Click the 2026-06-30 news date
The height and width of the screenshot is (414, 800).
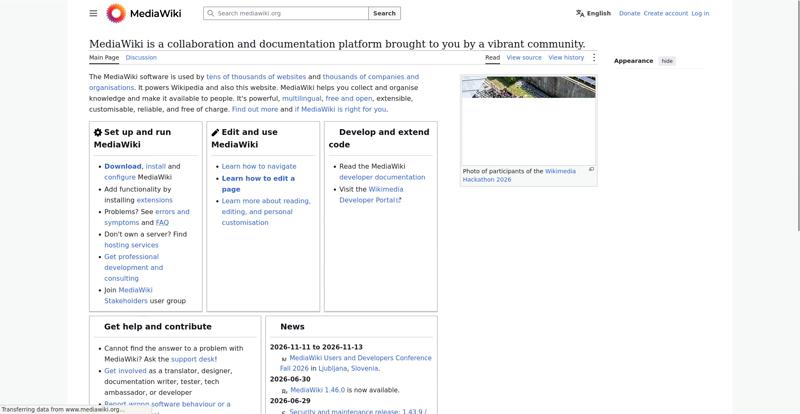[290, 379]
